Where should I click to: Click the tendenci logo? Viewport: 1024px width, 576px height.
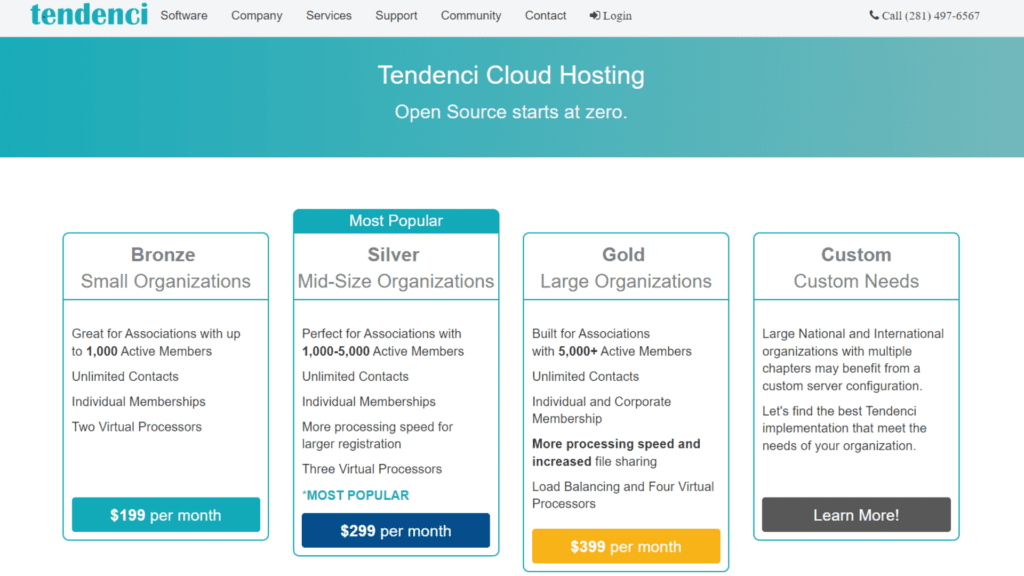(89, 14)
